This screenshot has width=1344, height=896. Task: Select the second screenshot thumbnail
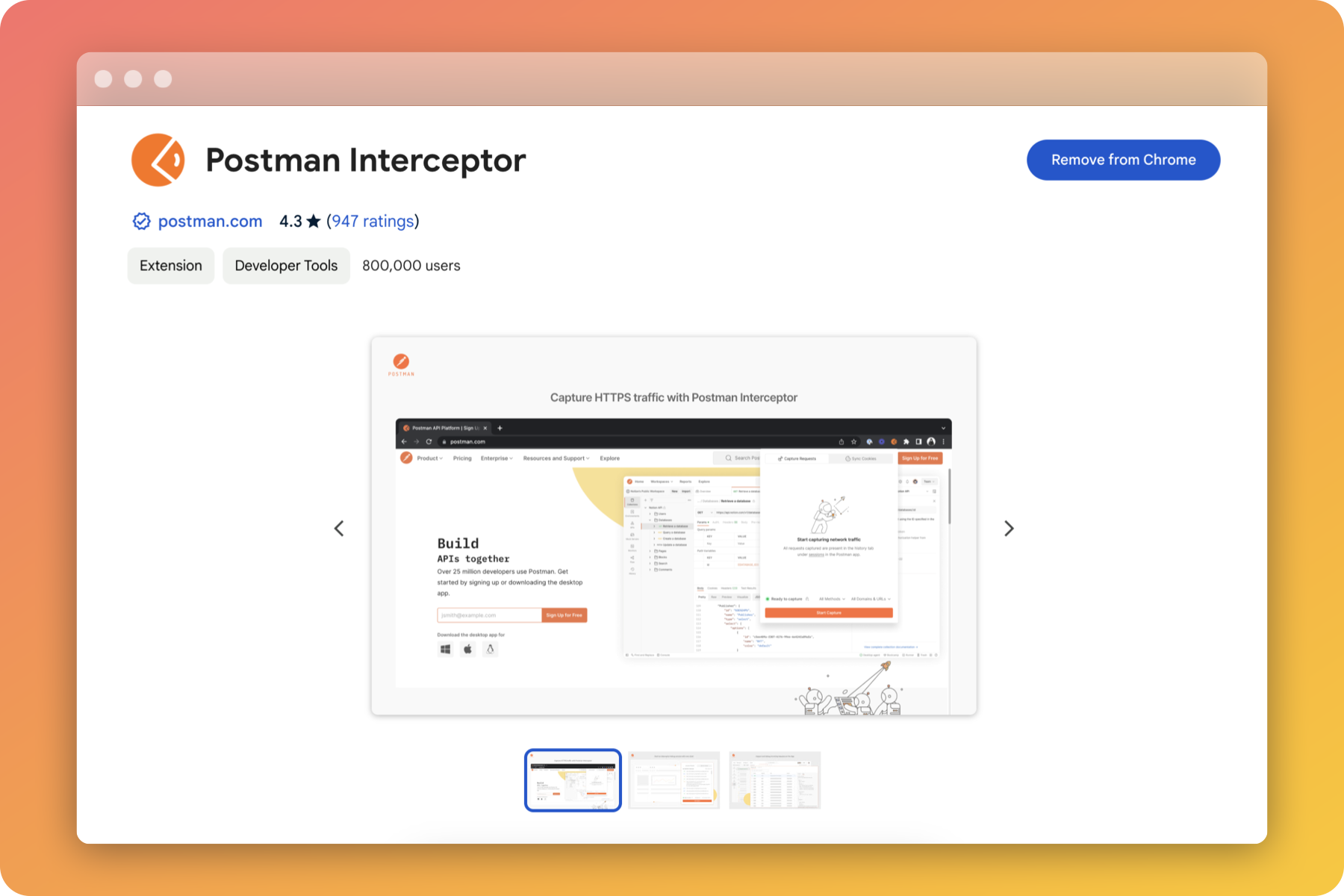(673, 780)
